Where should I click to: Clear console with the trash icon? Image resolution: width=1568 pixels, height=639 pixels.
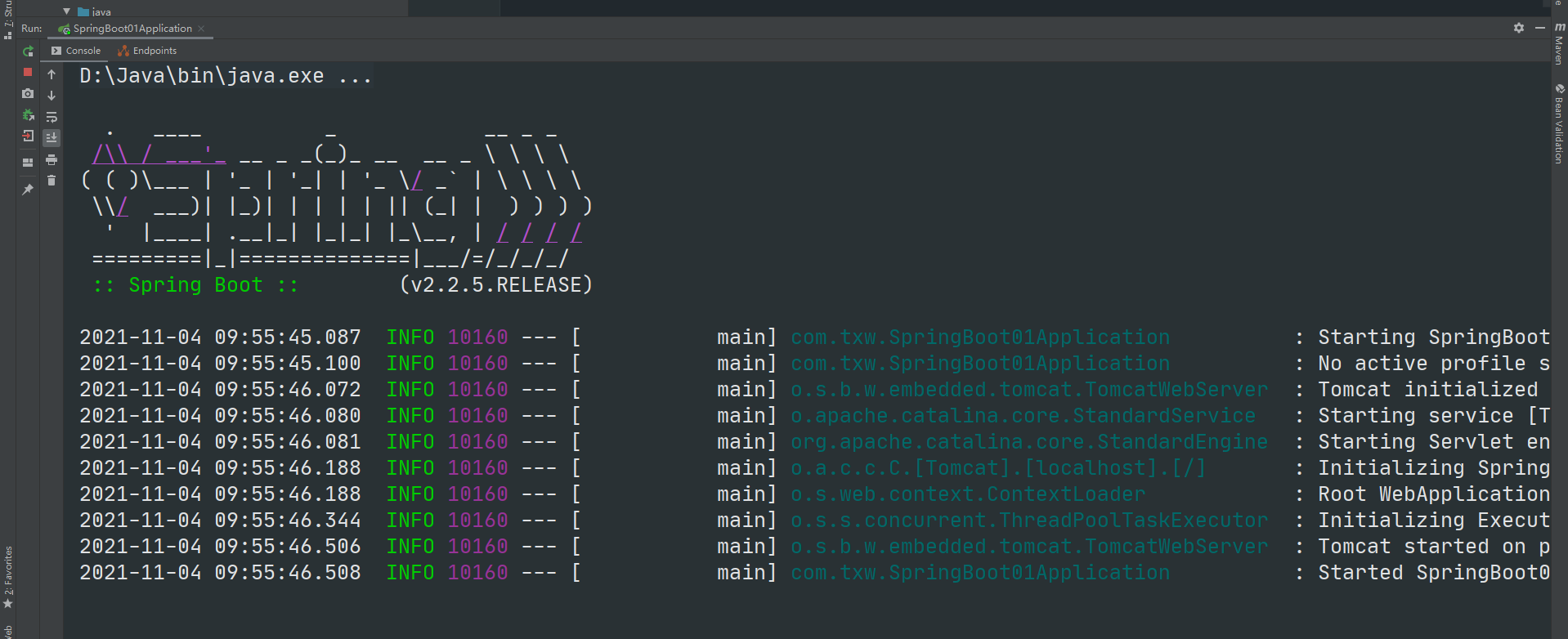point(52,181)
